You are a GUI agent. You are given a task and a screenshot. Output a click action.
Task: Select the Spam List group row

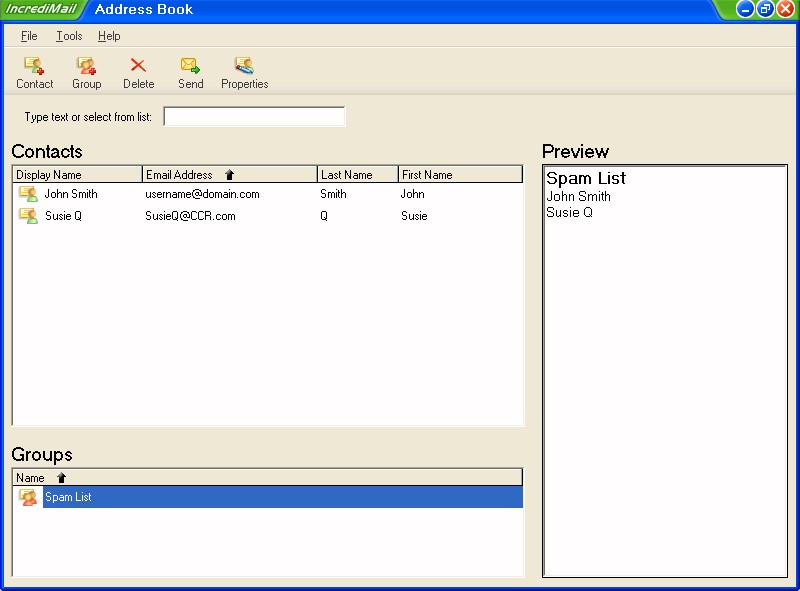pos(280,497)
